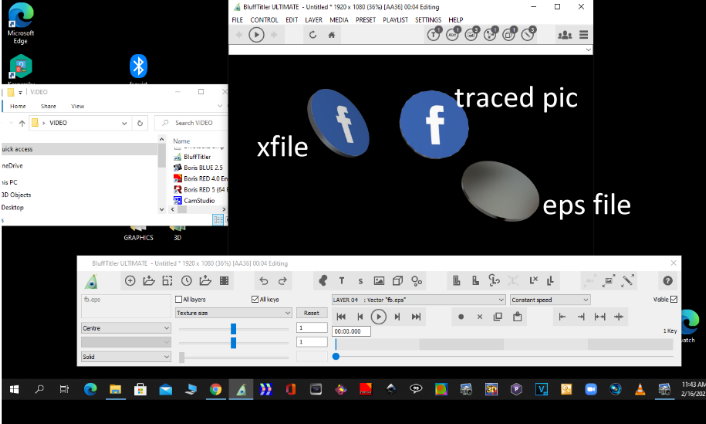Open the Share tab in Explorer window
The width and height of the screenshot is (706, 424).
point(48,106)
